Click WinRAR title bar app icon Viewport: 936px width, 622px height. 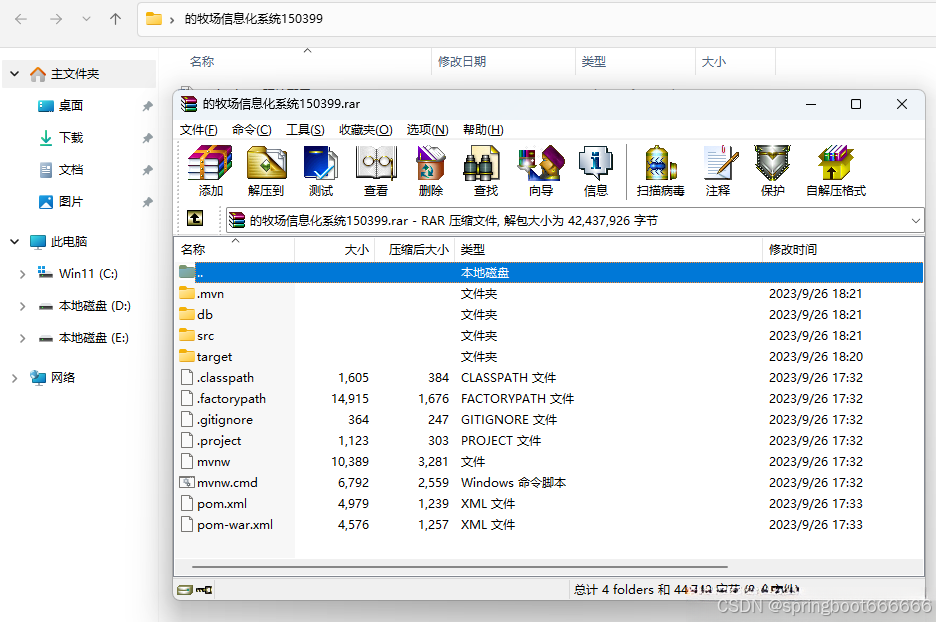pos(189,104)
